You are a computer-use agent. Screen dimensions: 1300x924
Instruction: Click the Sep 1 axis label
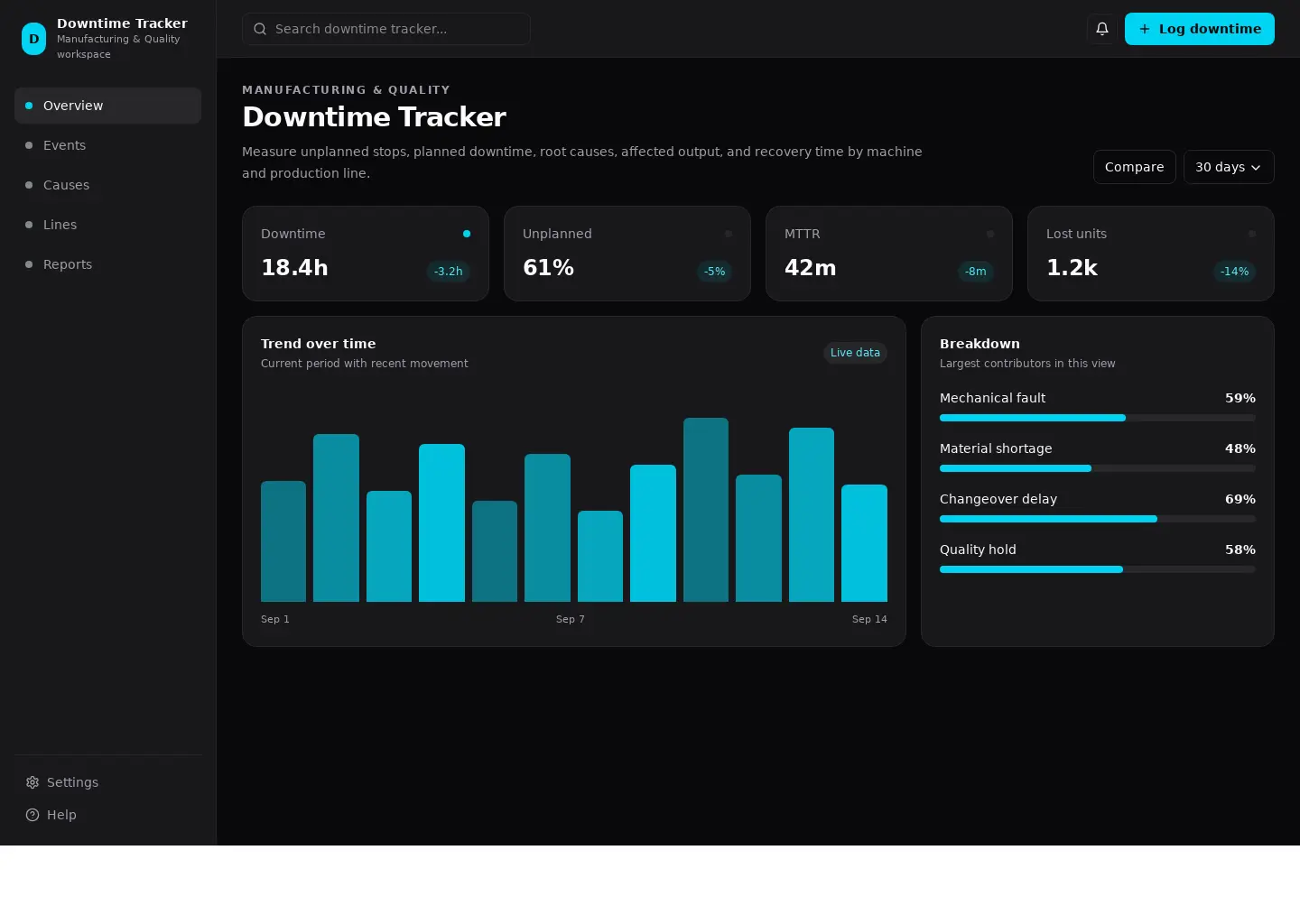[275, 619]
